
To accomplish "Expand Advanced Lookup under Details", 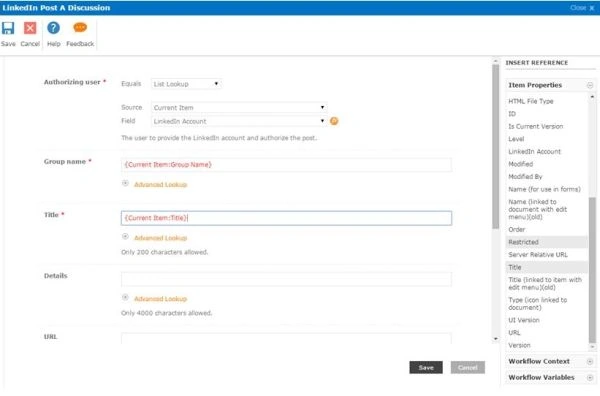I will coord(125,297).
